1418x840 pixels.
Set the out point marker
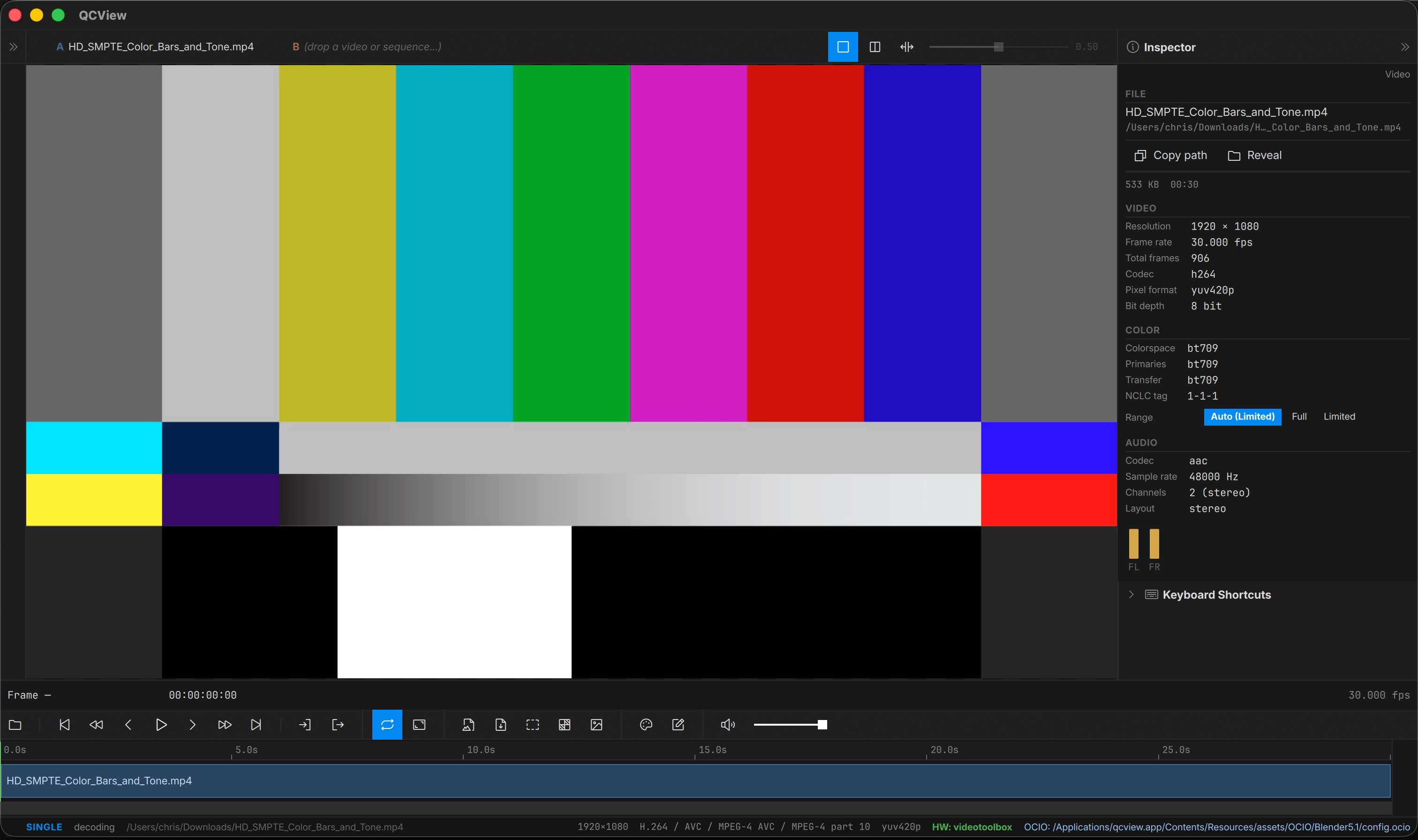click(x=338, y=725)
